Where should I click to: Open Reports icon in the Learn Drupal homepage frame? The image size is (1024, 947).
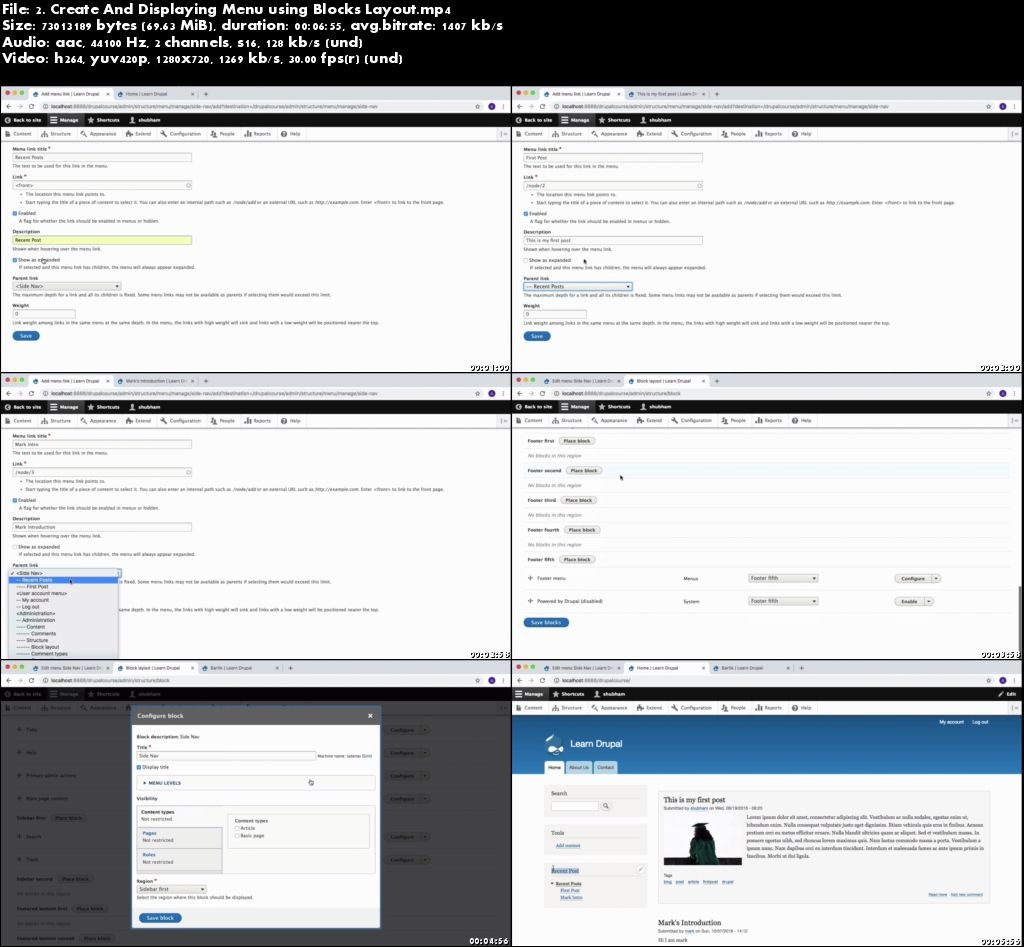[x=759, y=707]
